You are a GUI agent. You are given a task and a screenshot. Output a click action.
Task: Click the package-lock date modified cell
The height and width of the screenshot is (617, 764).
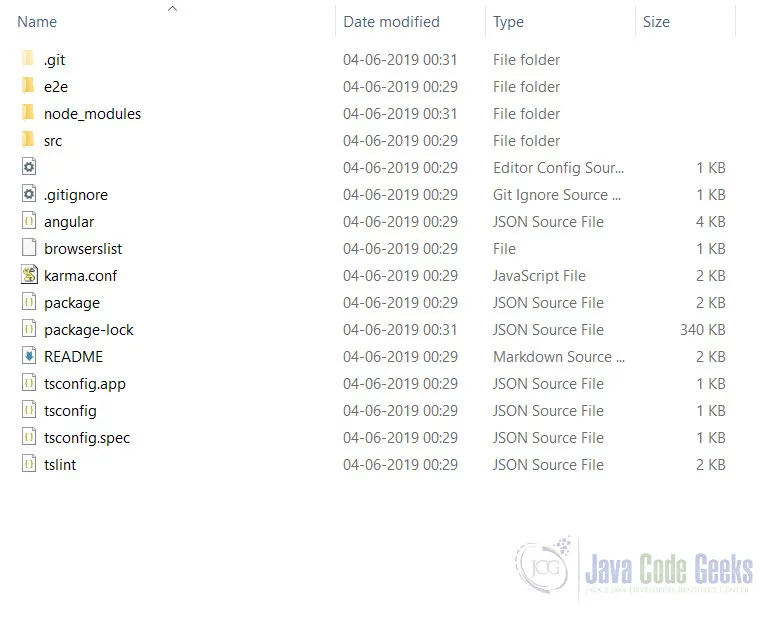400,330
